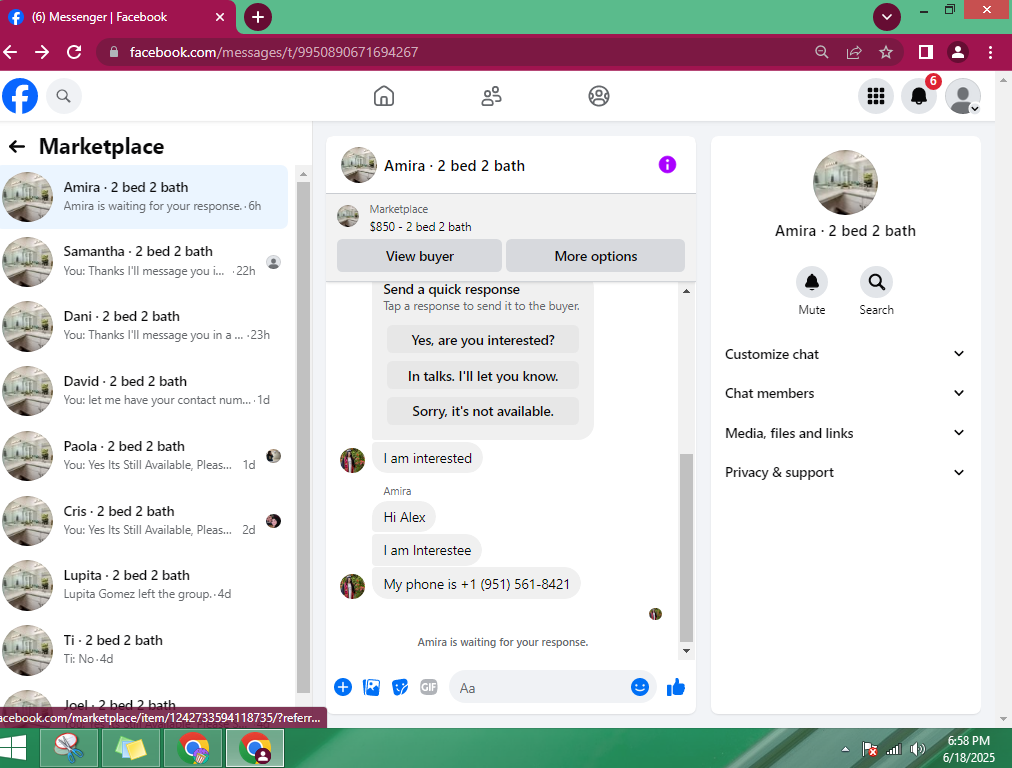The width and height of the screenshot is (1012, 768).
Task: Open the Chrome profile icon
Action: (958, 52)
